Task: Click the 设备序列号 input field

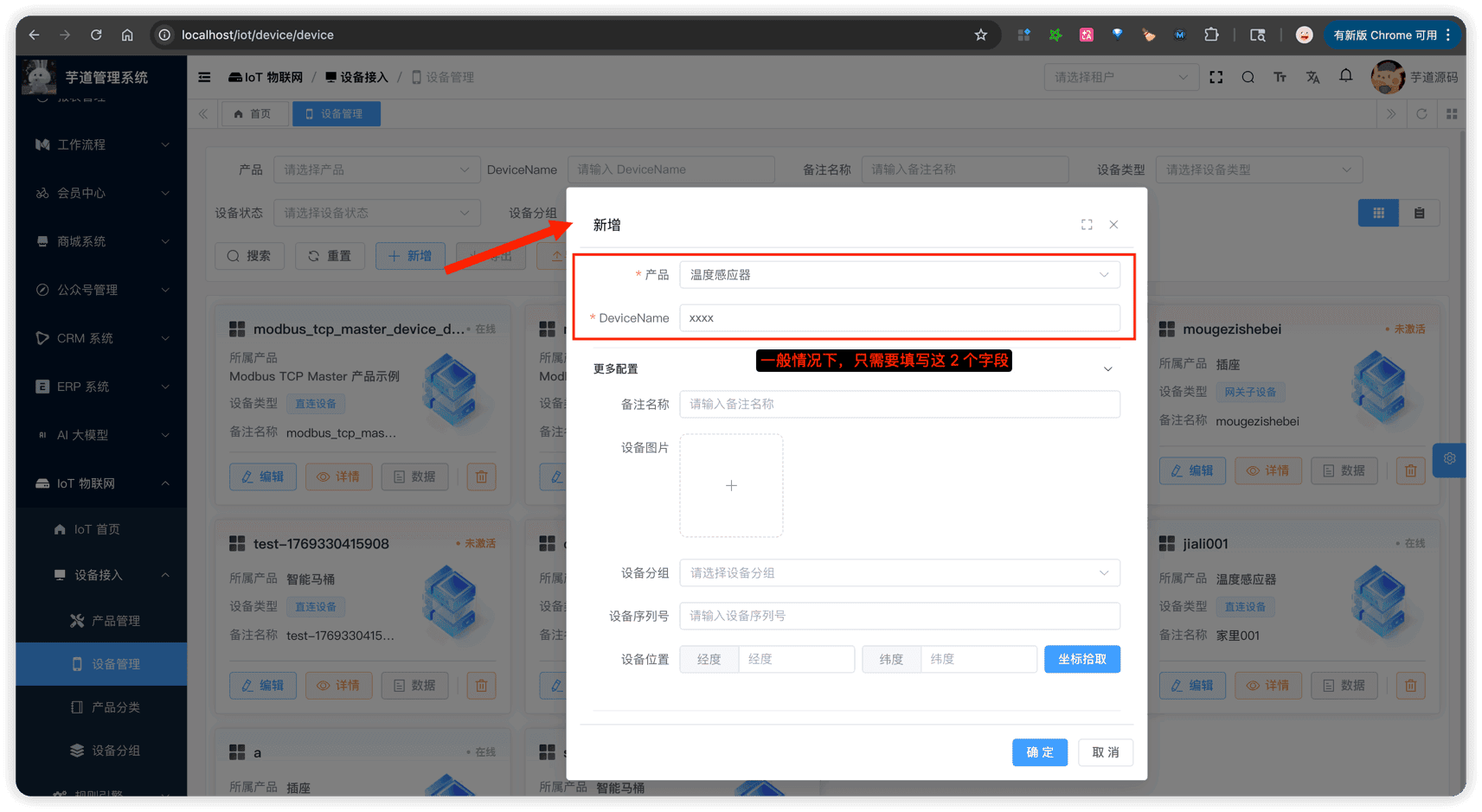Action: click(899, 616)
